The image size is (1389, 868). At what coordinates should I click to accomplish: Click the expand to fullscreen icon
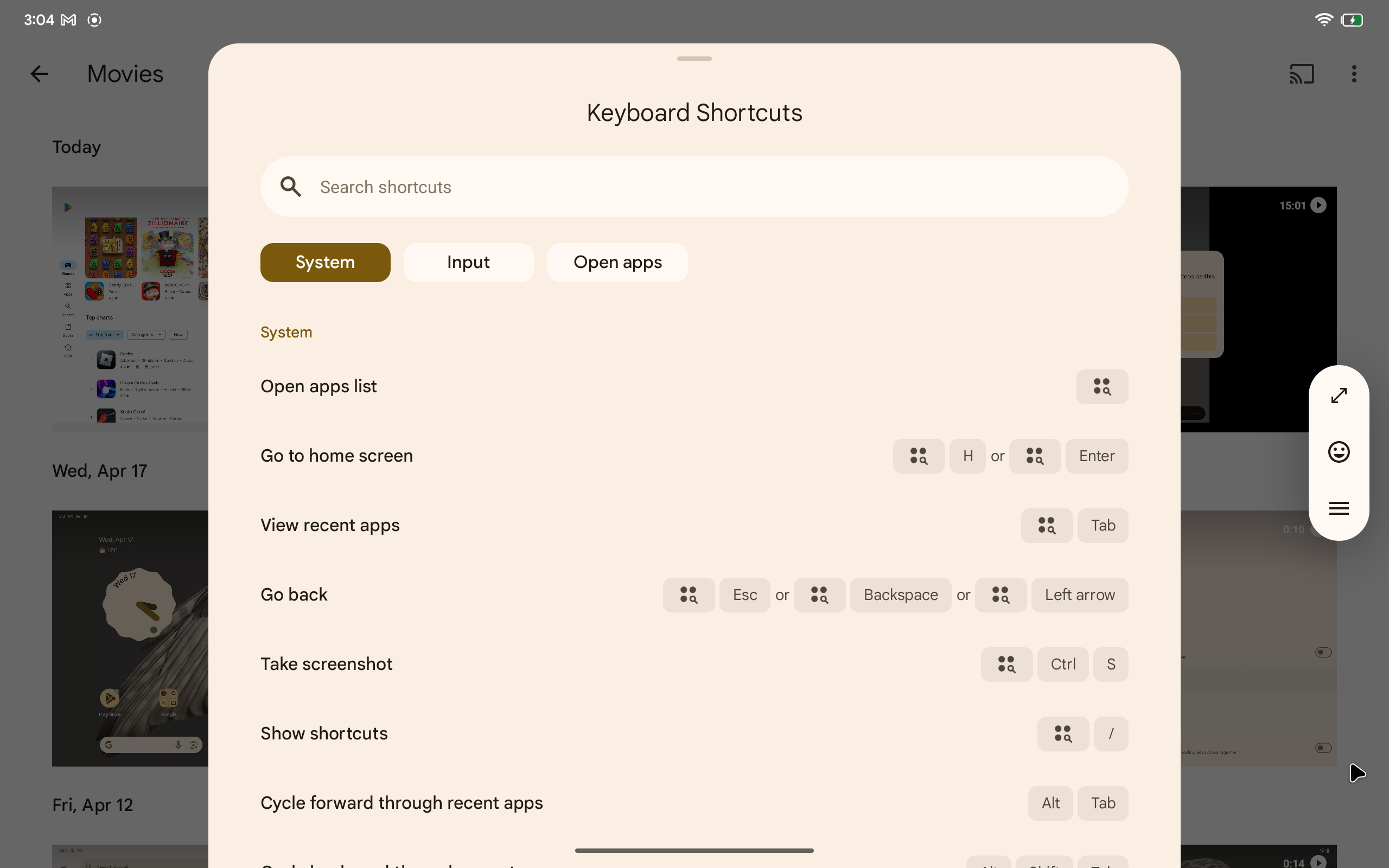click(1339, 395)
